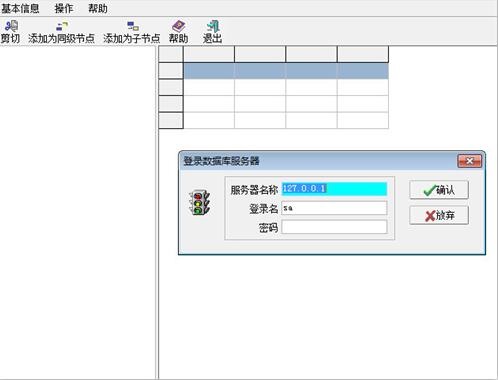498x380 pixels.
Task: Click the empty 密码 password field
Action: tap(334, 227)
